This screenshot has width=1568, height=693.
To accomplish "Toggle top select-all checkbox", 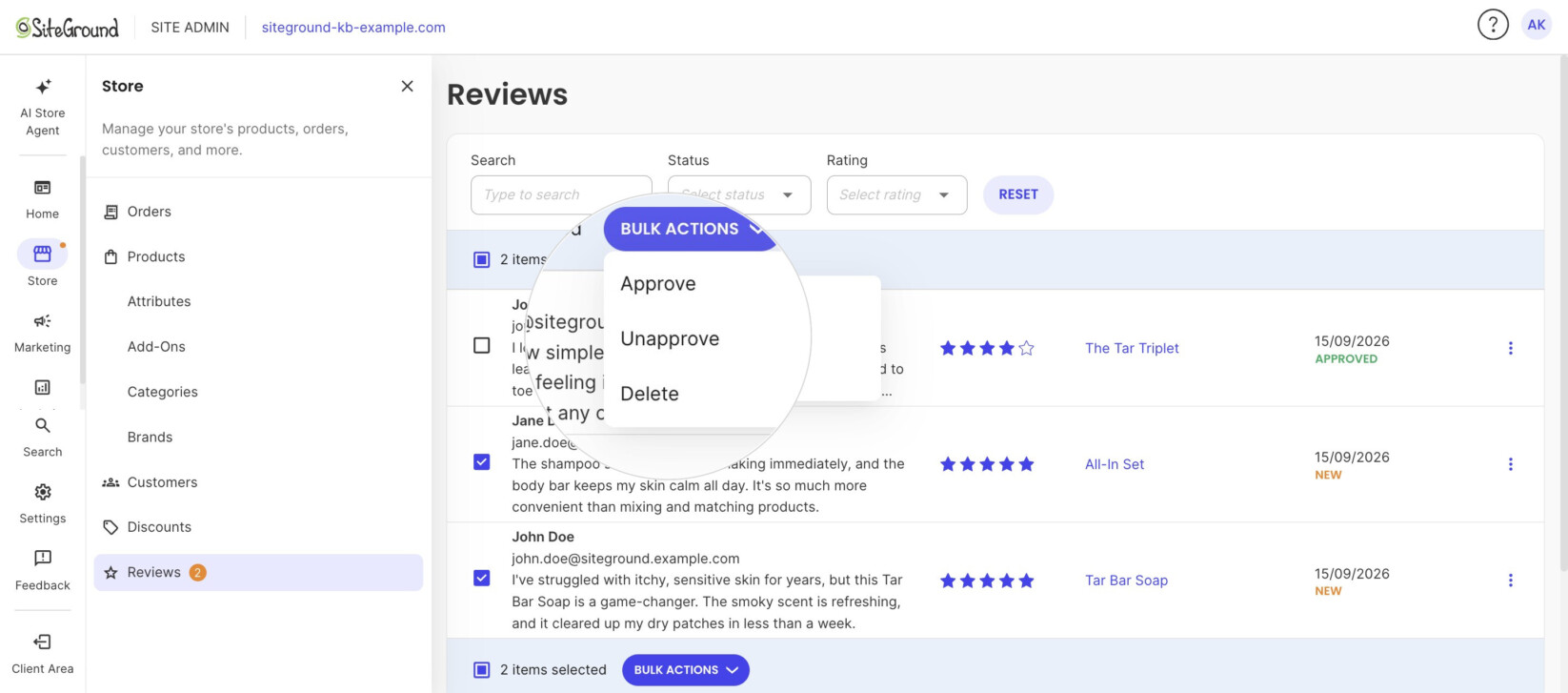I will 482,259.
